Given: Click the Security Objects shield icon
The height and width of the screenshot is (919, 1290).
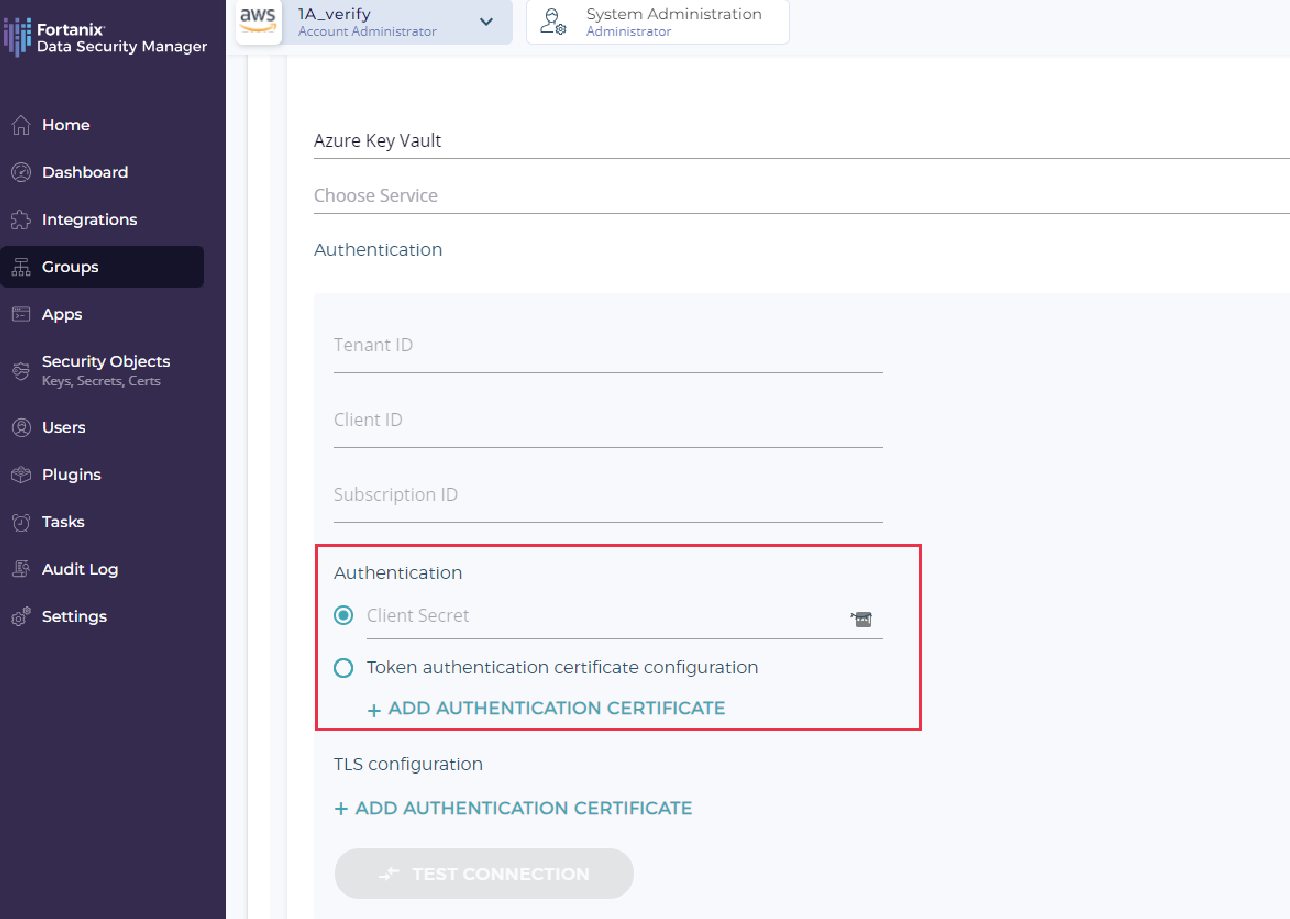Looking at the screenshot, I should click(x=20, y=370).
